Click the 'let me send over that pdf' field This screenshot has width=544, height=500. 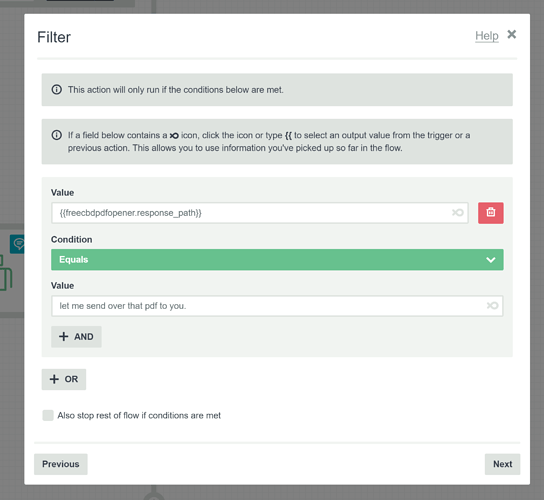pos(277,306)
